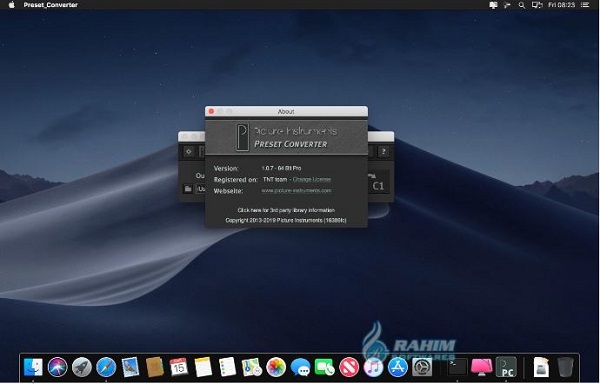This screenshot has height=384, width=600.
Task: Click the TNT team registration name
Action: 275,179
